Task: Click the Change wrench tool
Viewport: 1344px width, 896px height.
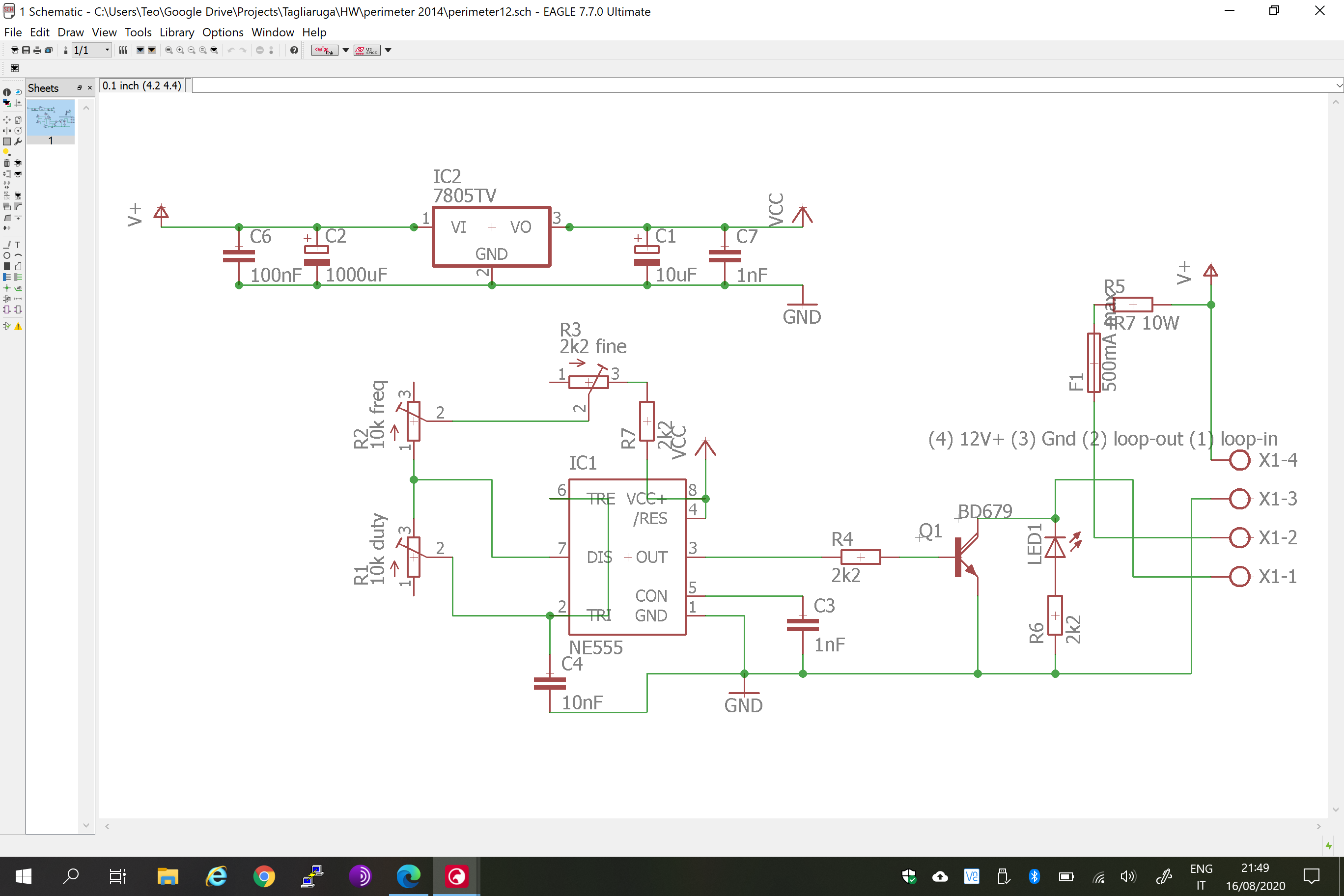Action: click(18, 141)
